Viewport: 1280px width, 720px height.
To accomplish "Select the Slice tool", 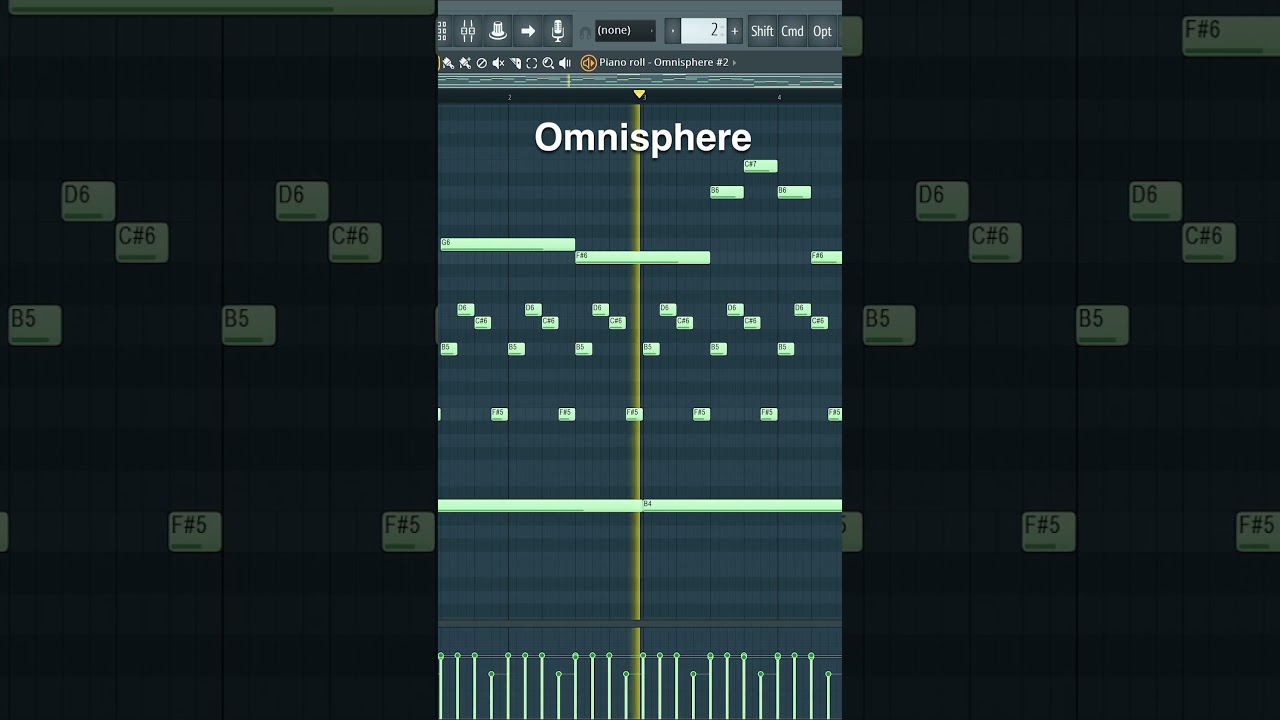I will tap(515, 63).
